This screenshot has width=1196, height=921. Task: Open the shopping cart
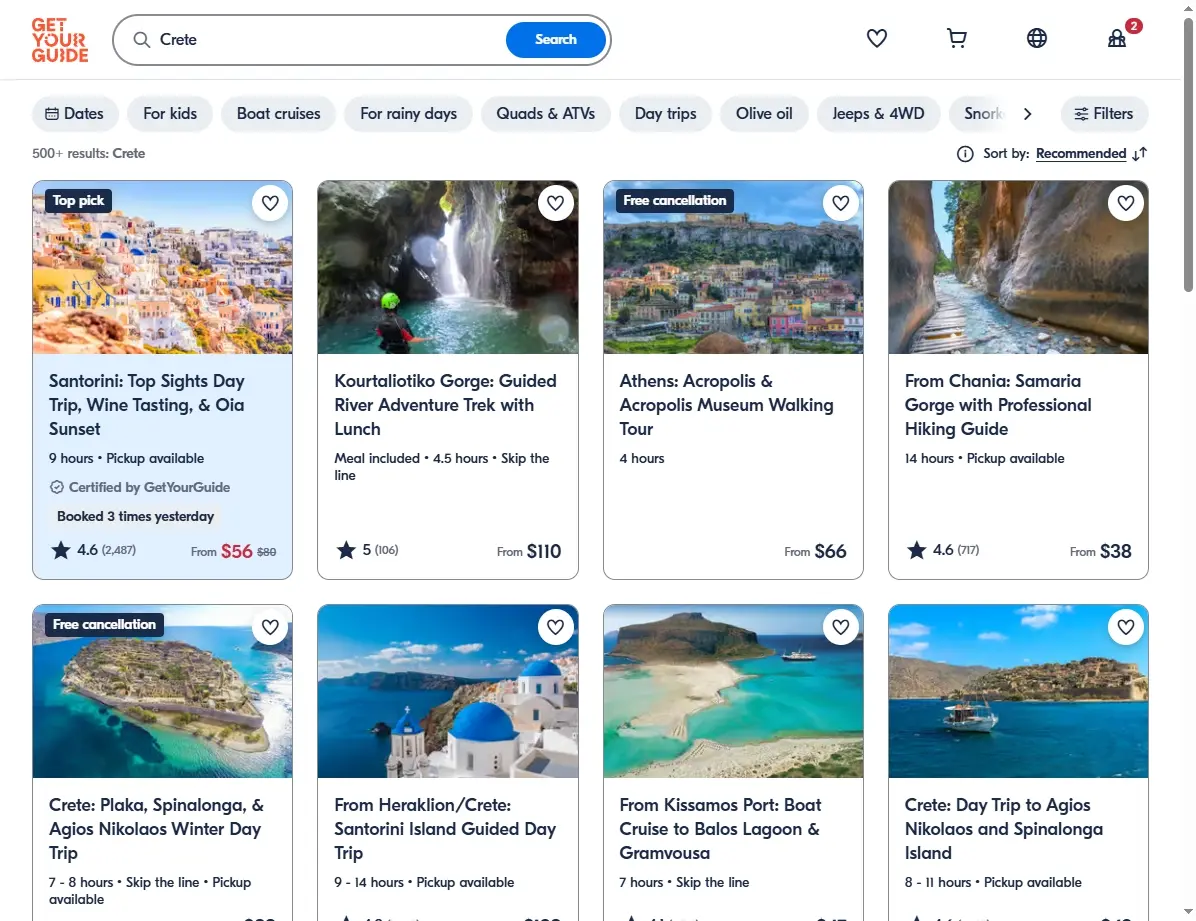(956, 38)
